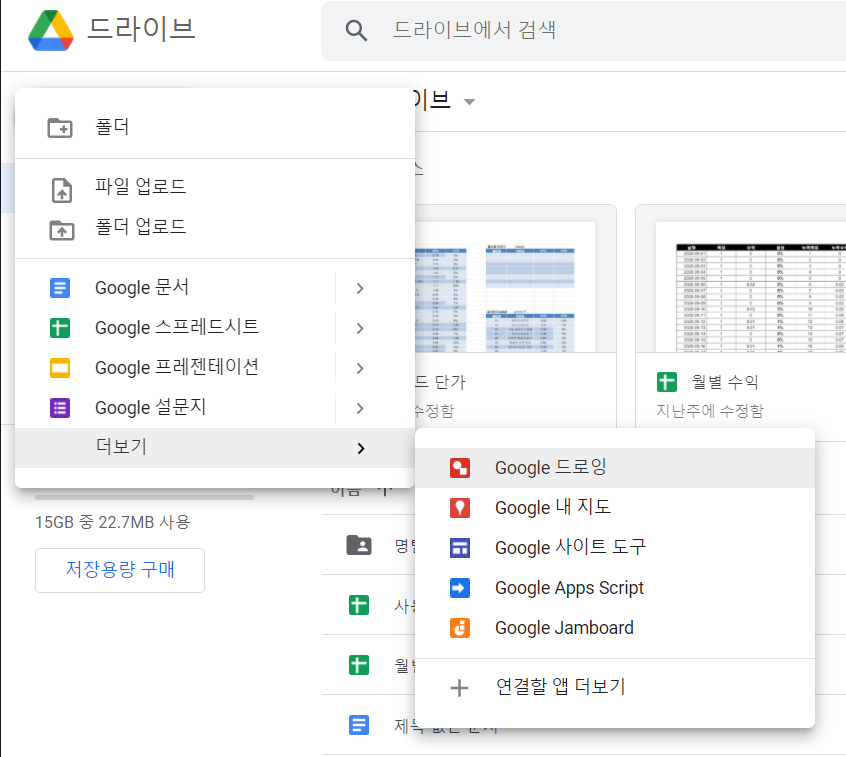Expand the Google 프레젠테이션 submenu arrow
846x757 pixels.
[360, 369]
